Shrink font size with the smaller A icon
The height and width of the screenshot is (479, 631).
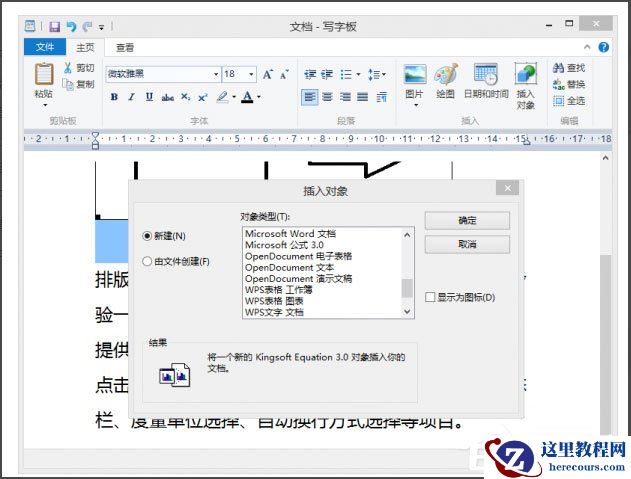[284, 74]
